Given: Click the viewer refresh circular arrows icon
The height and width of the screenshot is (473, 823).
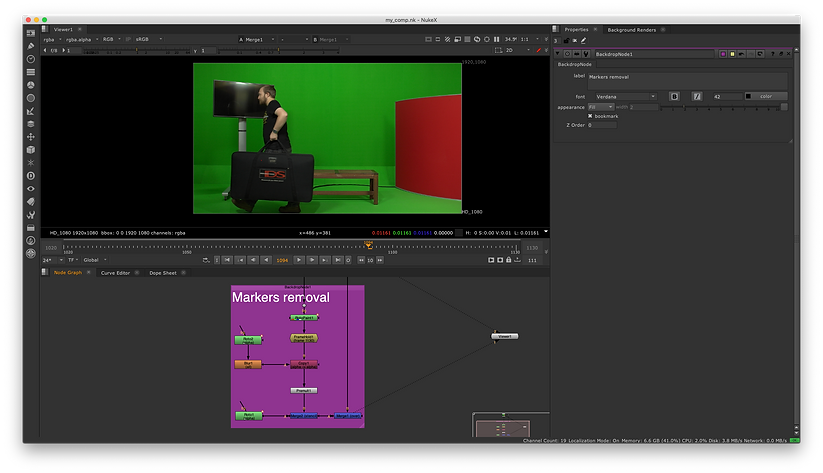Looking at the screenshot, I should (x=477, y=39).
